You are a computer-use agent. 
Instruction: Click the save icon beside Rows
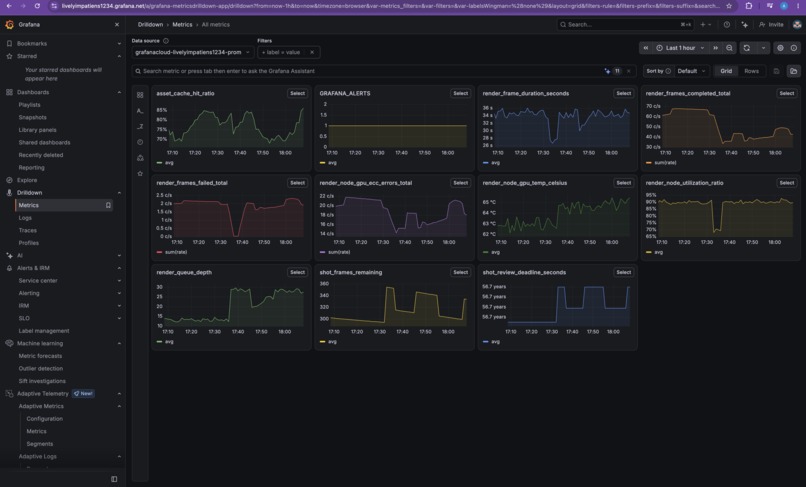click(x=777, y=71)
